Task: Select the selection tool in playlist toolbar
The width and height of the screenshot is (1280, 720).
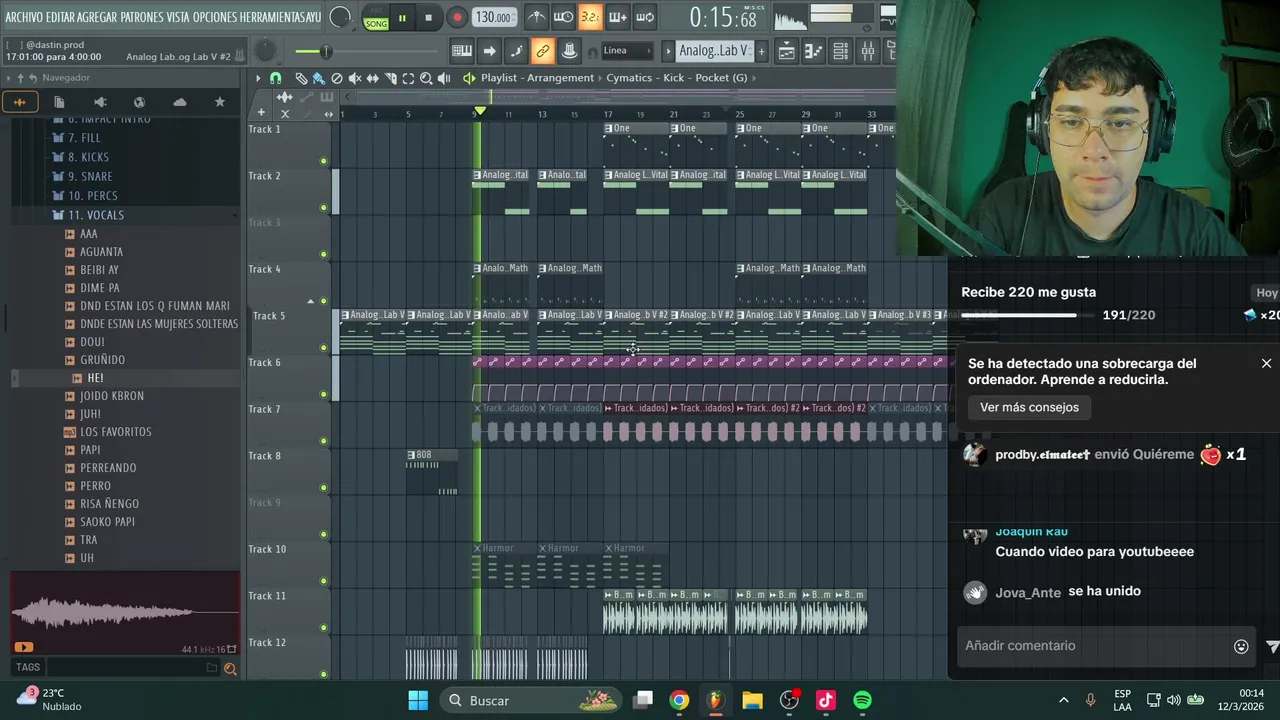Action: pyautogui.click(x=408, y=78)
